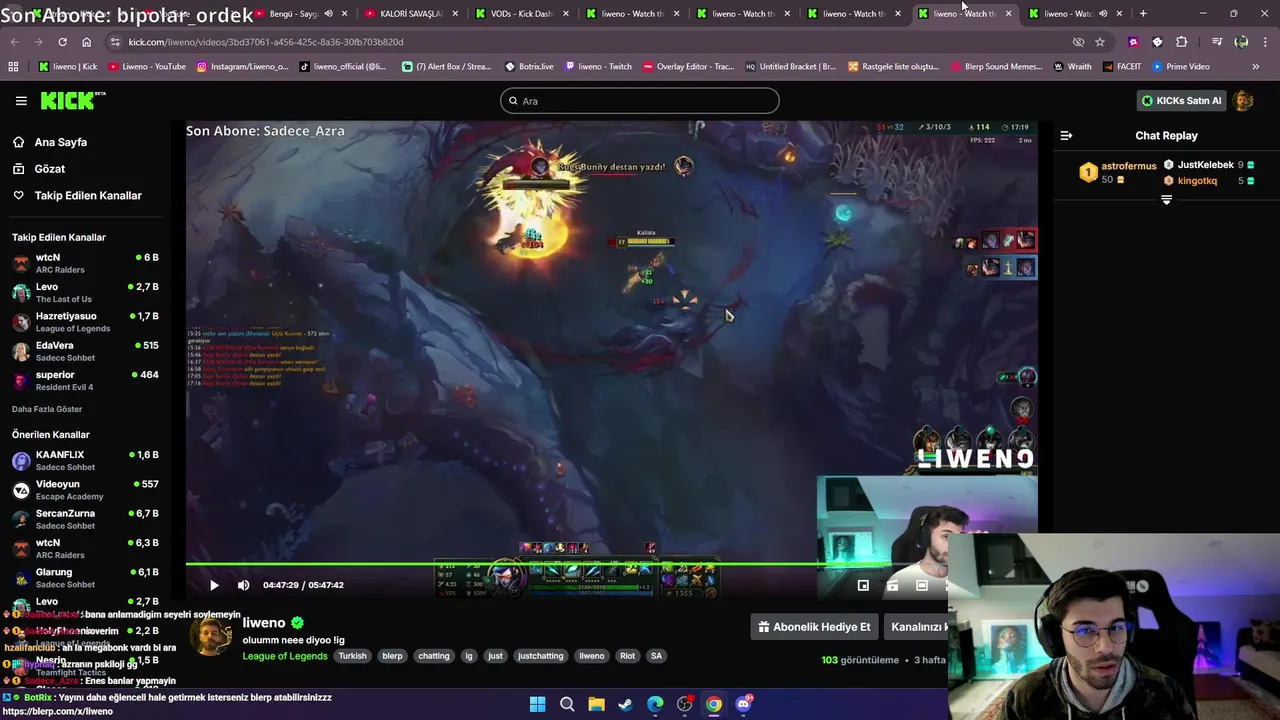Screen dimensions: 1280x720
Task: Go to the Gözat browse page
Action: point(50,169)
